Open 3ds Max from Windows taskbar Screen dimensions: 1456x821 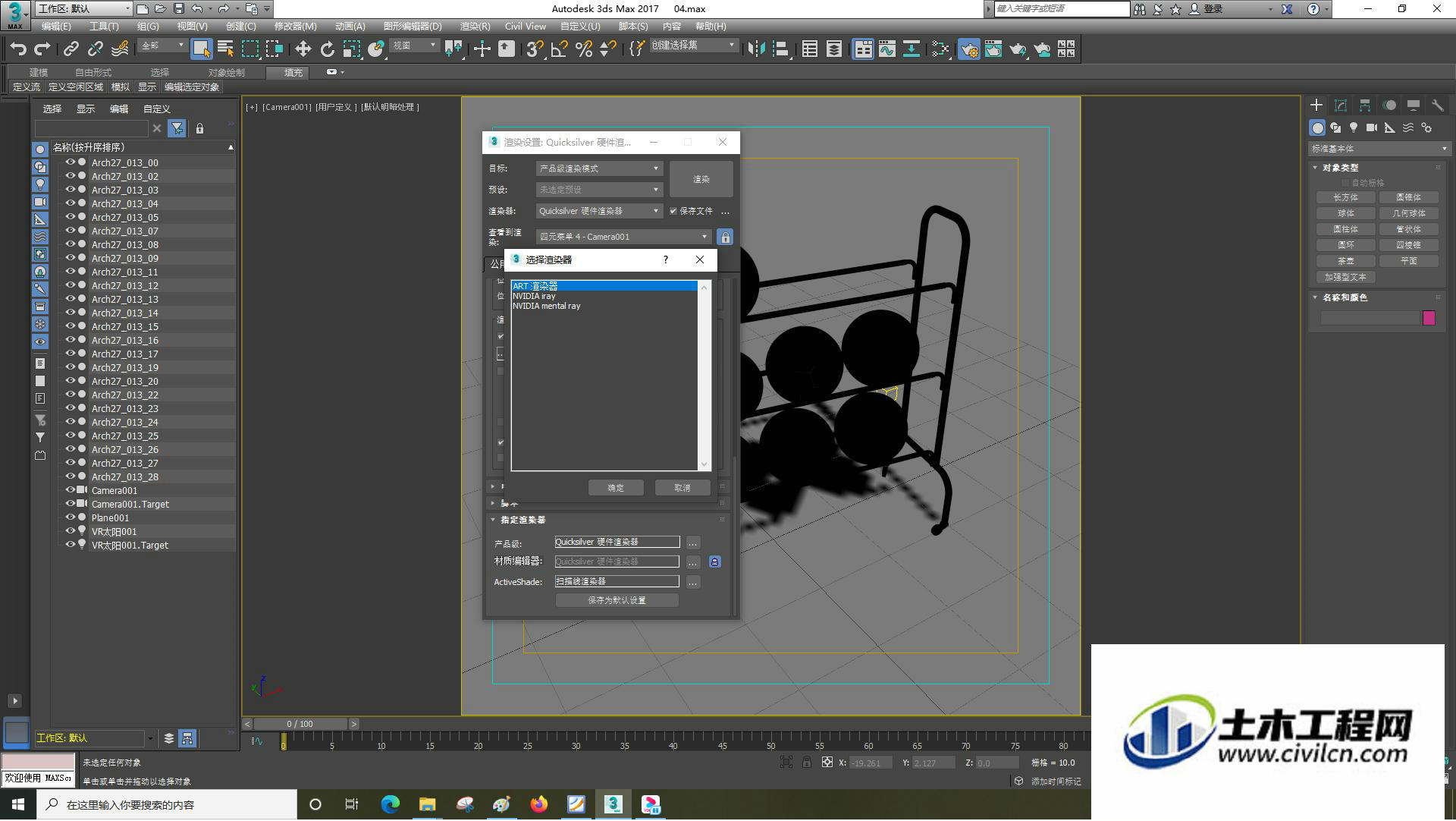[x=613, y=804]
